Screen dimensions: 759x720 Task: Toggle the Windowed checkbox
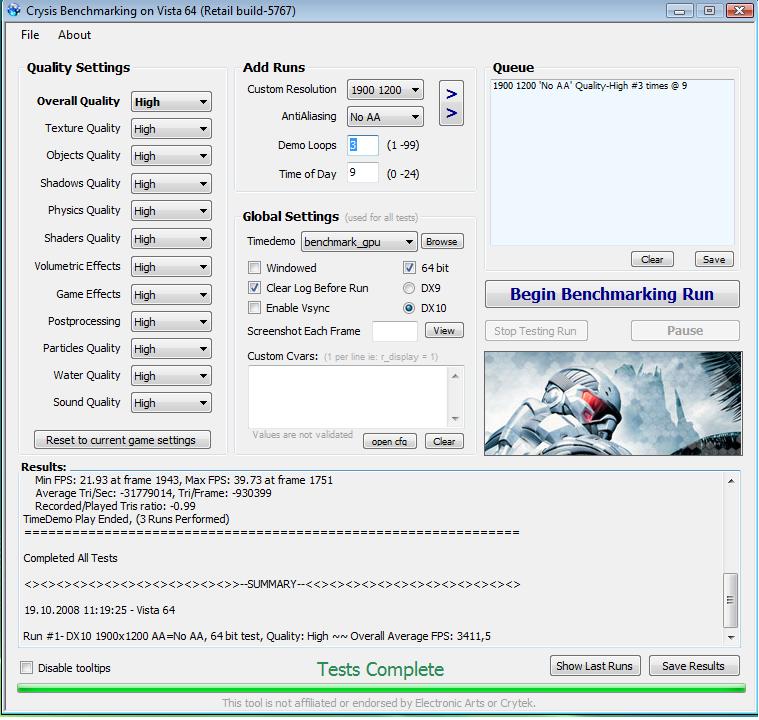(x=254, y=268)
